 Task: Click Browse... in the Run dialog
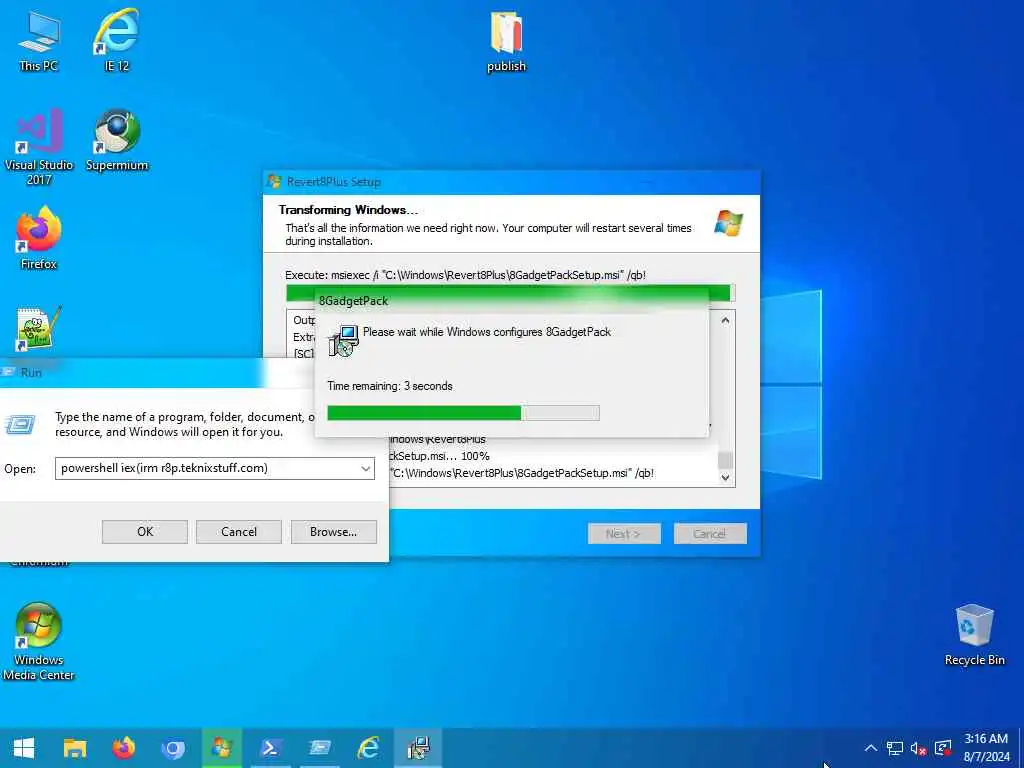coord(334,532)
